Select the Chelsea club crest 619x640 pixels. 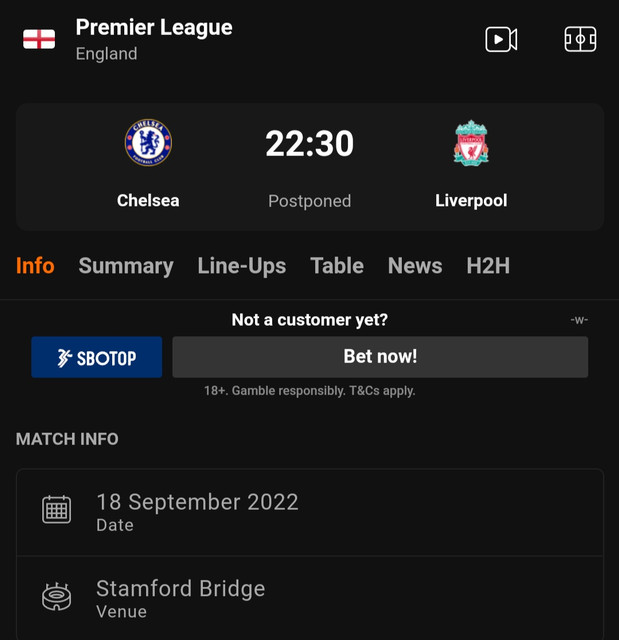tap(148, 142)
